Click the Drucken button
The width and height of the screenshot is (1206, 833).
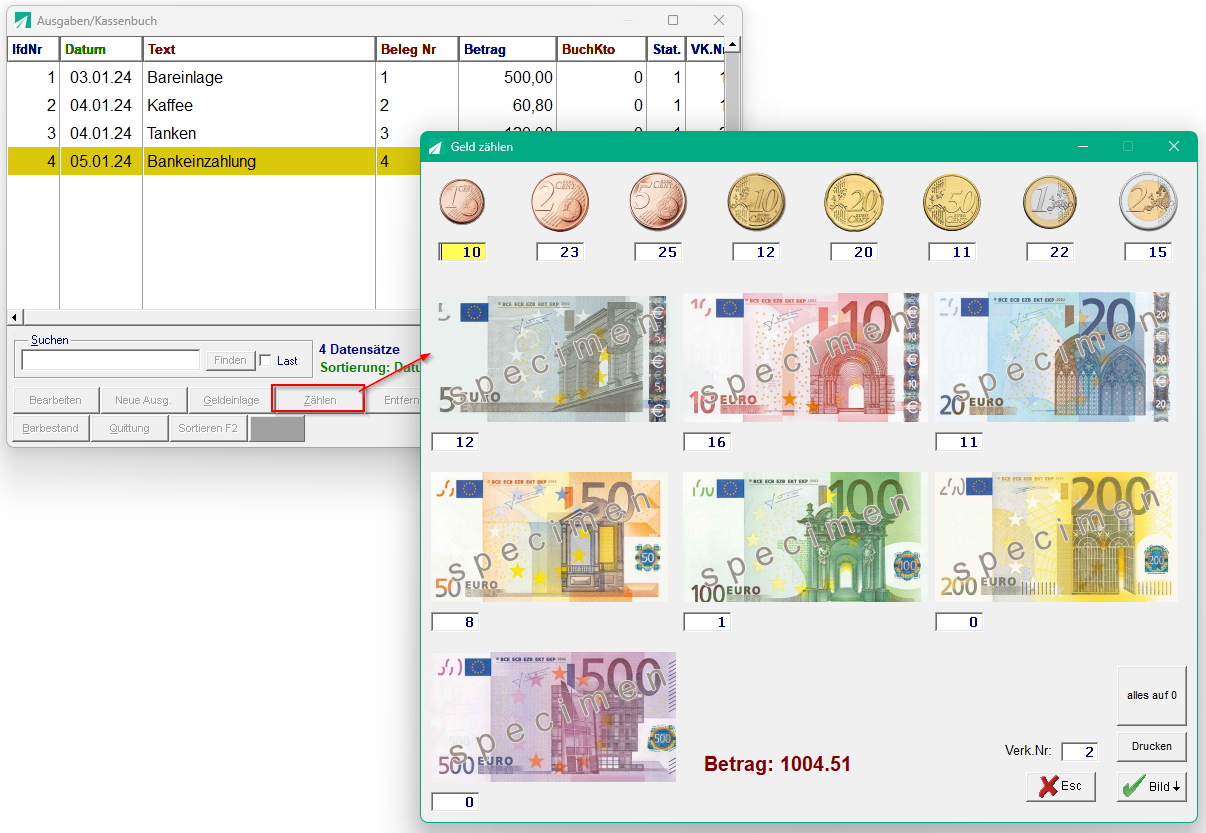1151,747
